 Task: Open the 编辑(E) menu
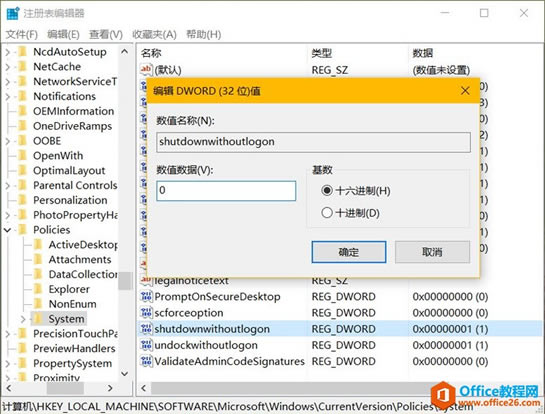point(63,34)
